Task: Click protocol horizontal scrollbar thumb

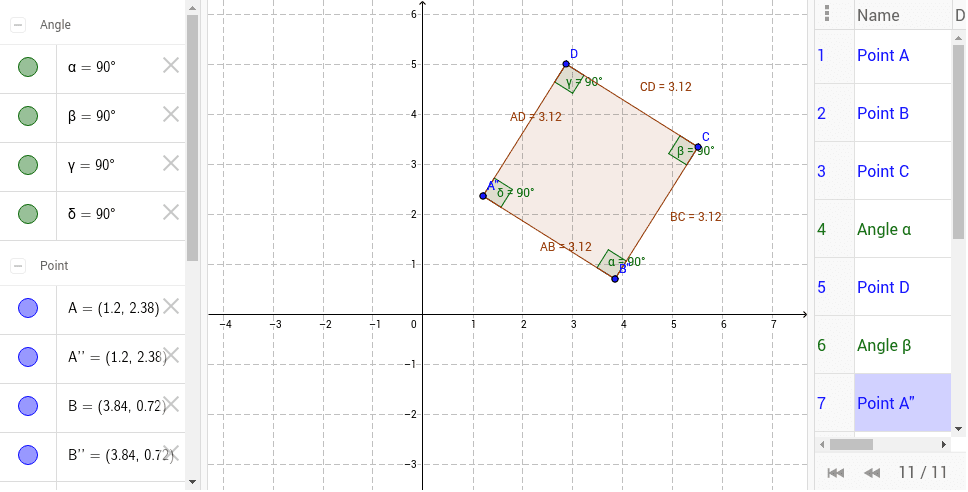Action: click(x=851, y=444)
